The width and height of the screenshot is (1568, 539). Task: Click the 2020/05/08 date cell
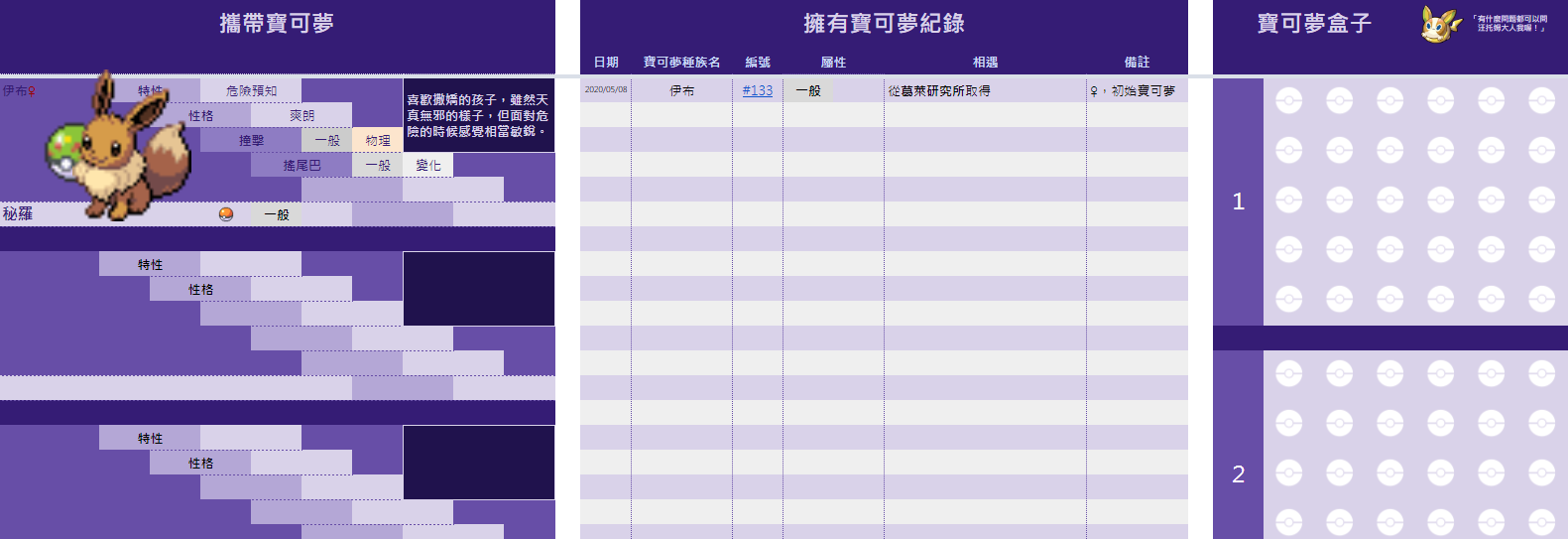606,90
